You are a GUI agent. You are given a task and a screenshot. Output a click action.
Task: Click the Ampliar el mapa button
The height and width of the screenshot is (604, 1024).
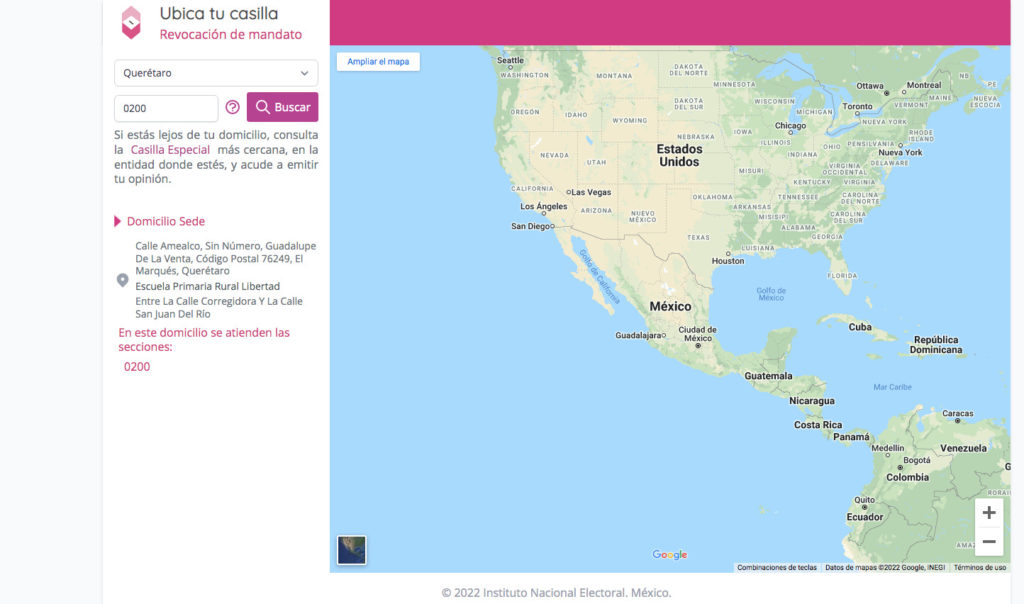378,61
